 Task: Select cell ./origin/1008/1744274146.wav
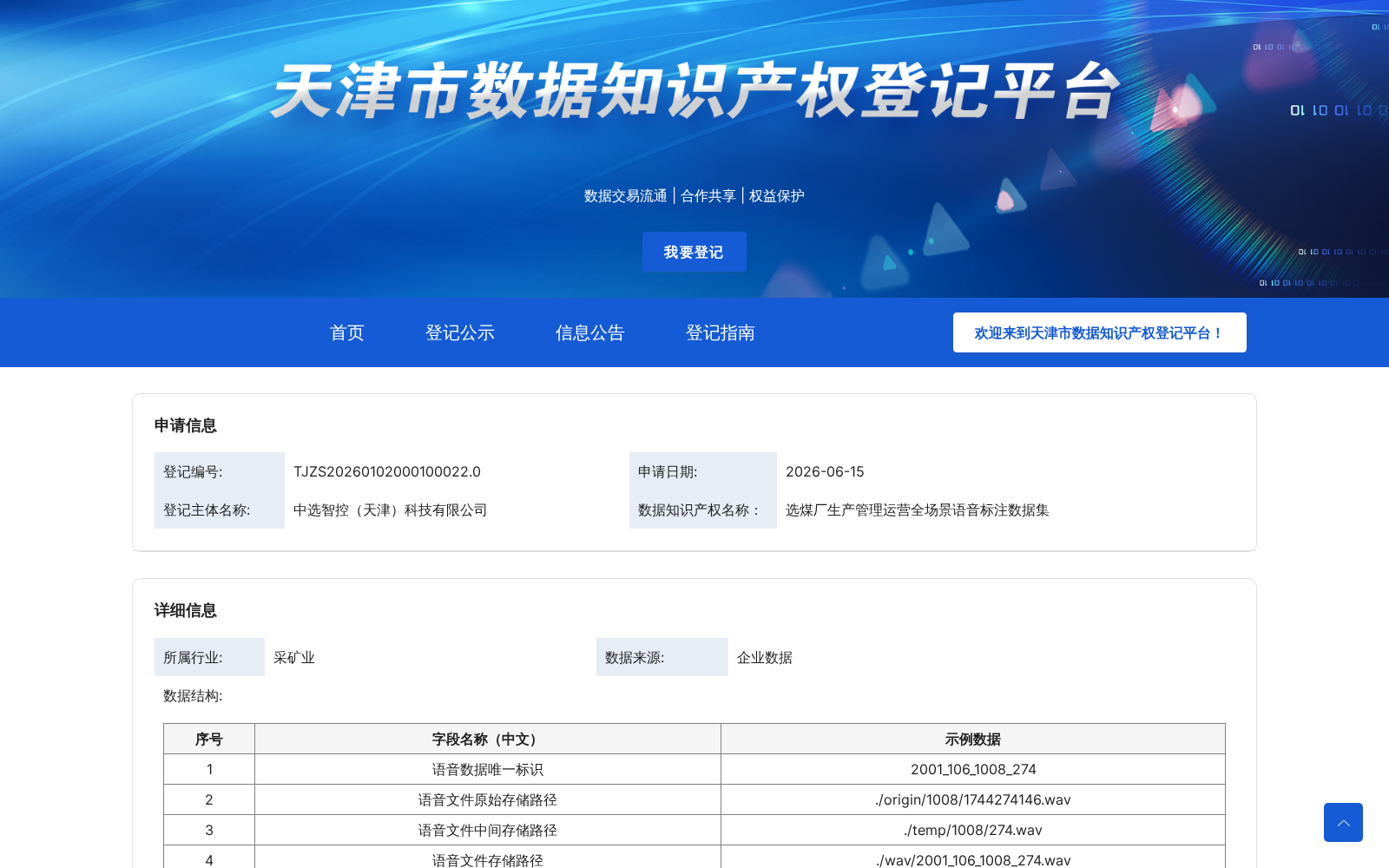point(973,799)
